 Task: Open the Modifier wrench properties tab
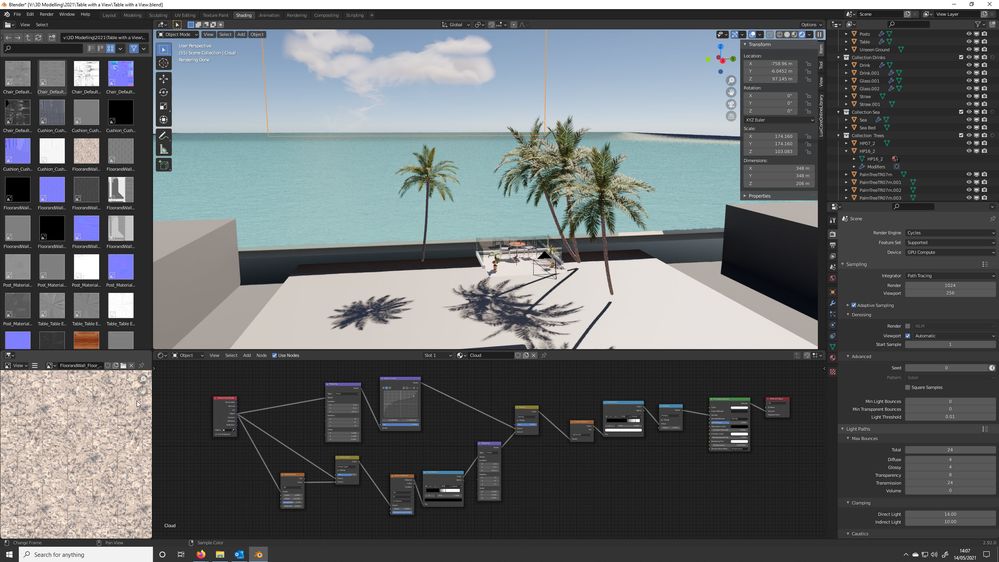click(x=833, y=303)
